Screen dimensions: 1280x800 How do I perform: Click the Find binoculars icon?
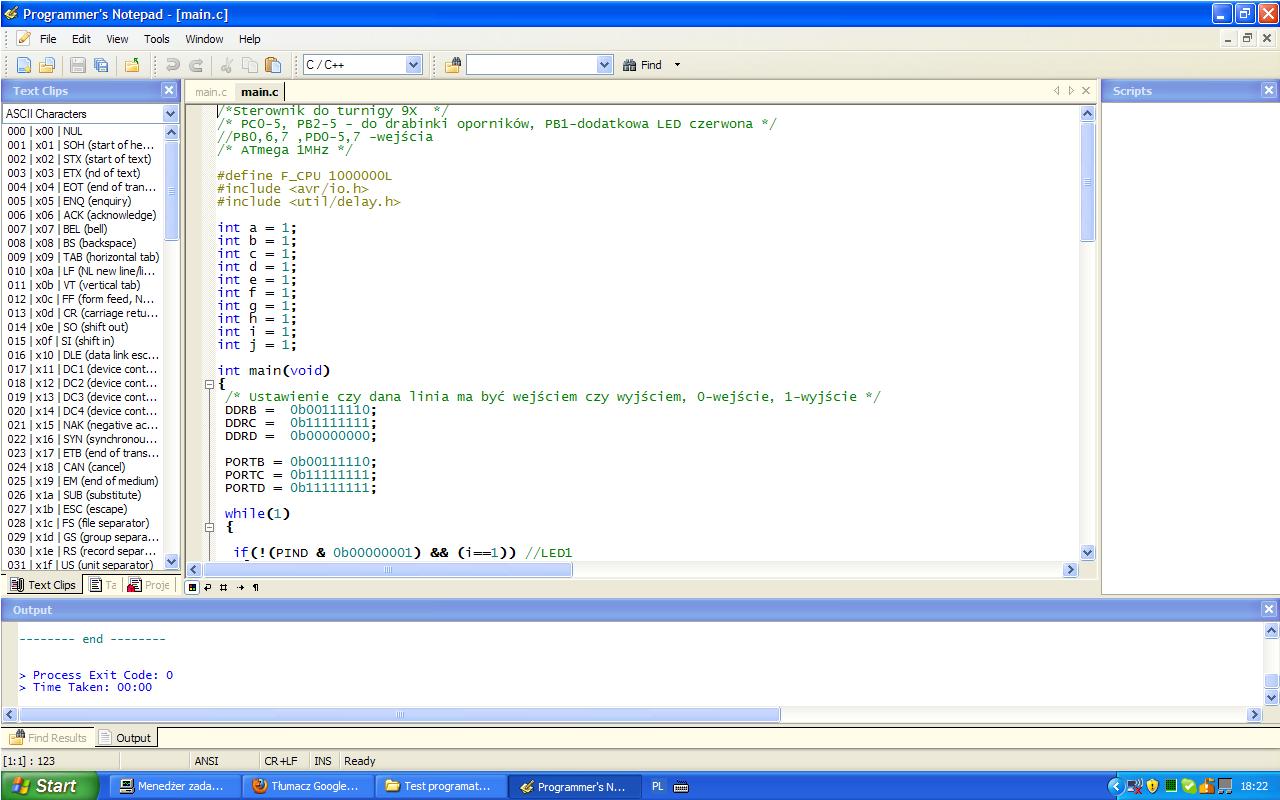coord(632,64)
